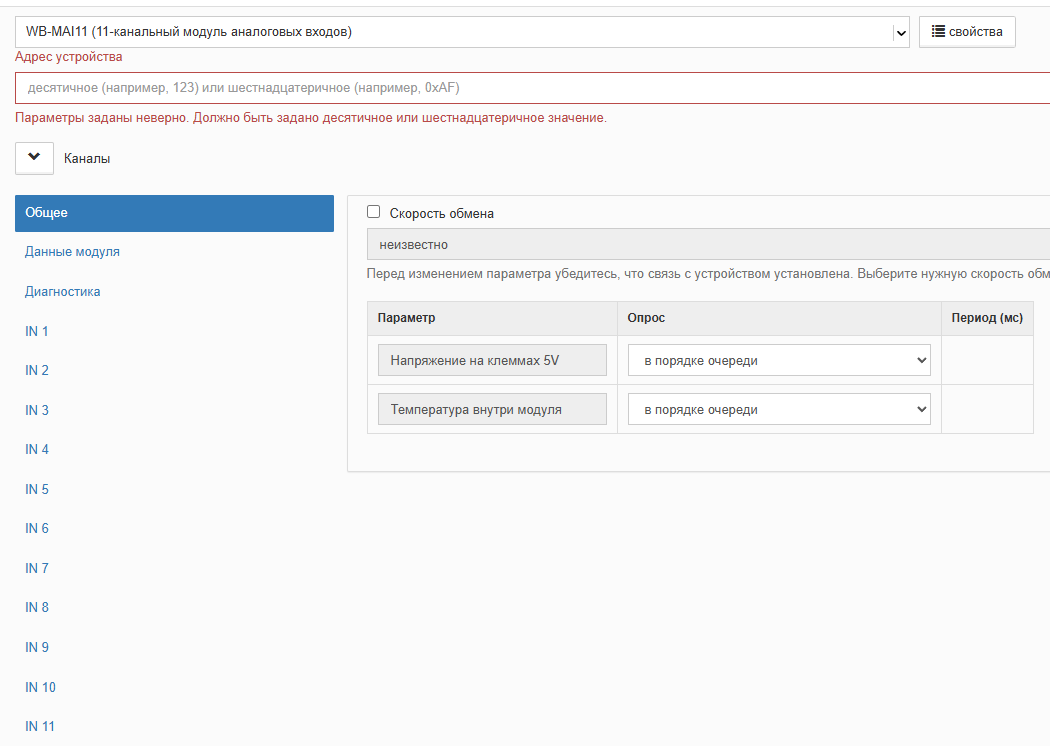Select the IN 5 channel tab
The height and width of the screenshot is (746, 1050).
click(x=37, y=489)
